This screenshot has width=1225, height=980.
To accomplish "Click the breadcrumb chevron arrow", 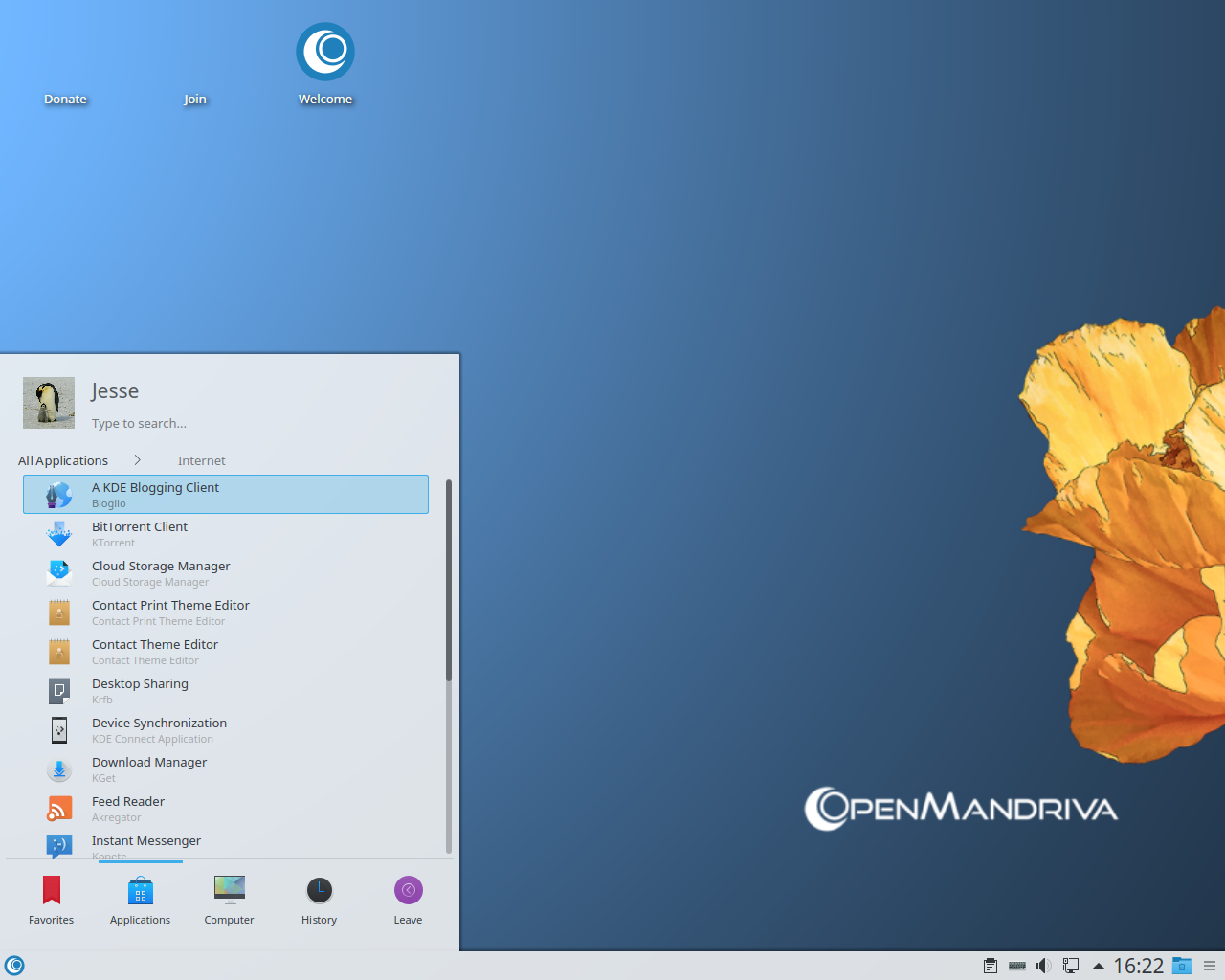I will click(x=138, y=460).
